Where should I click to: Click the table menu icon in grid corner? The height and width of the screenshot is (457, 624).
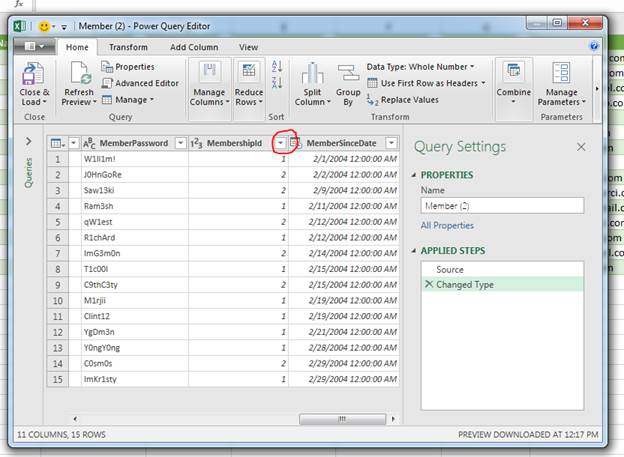(58, 143)
